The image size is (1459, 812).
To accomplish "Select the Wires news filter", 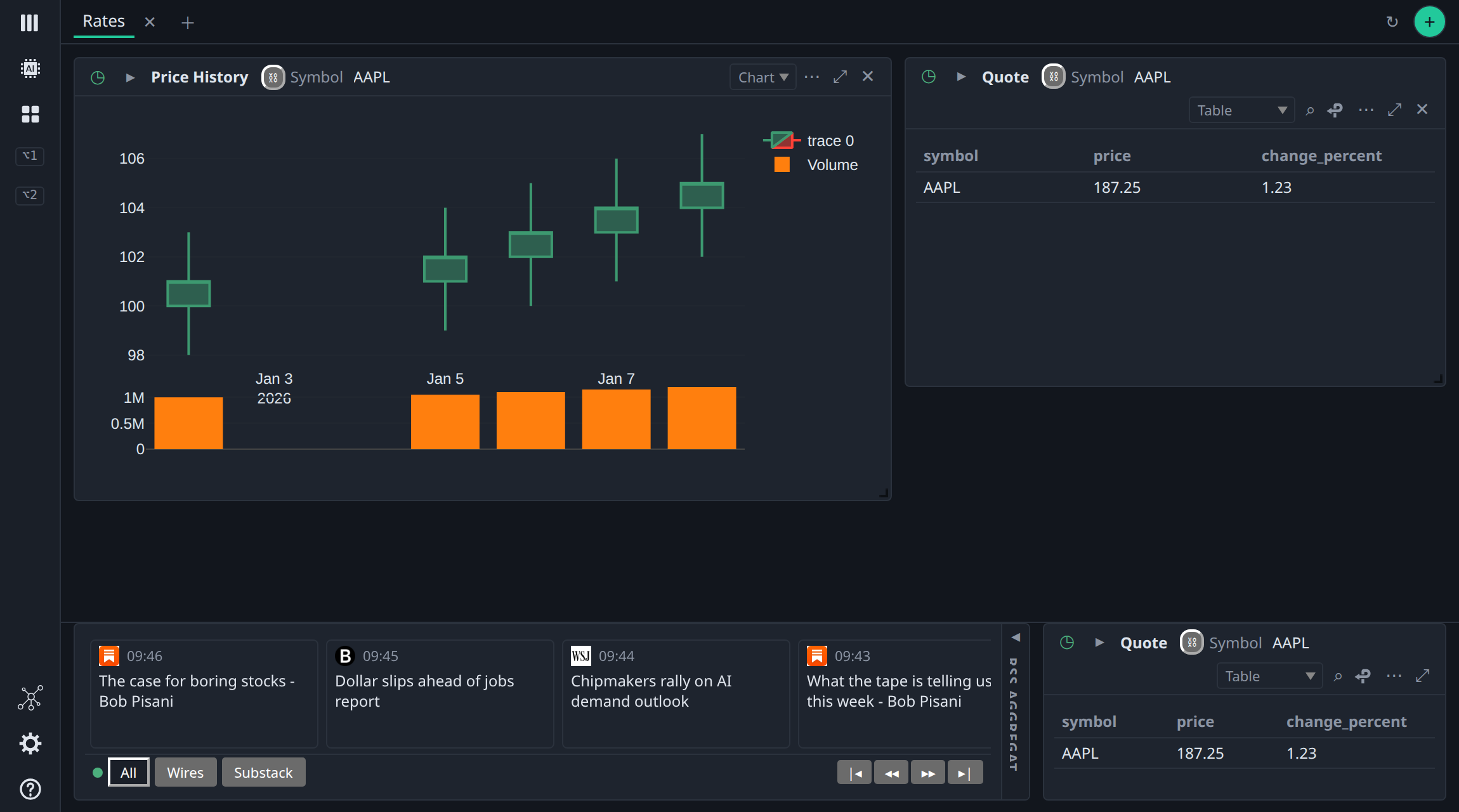I will coord(185,772).
